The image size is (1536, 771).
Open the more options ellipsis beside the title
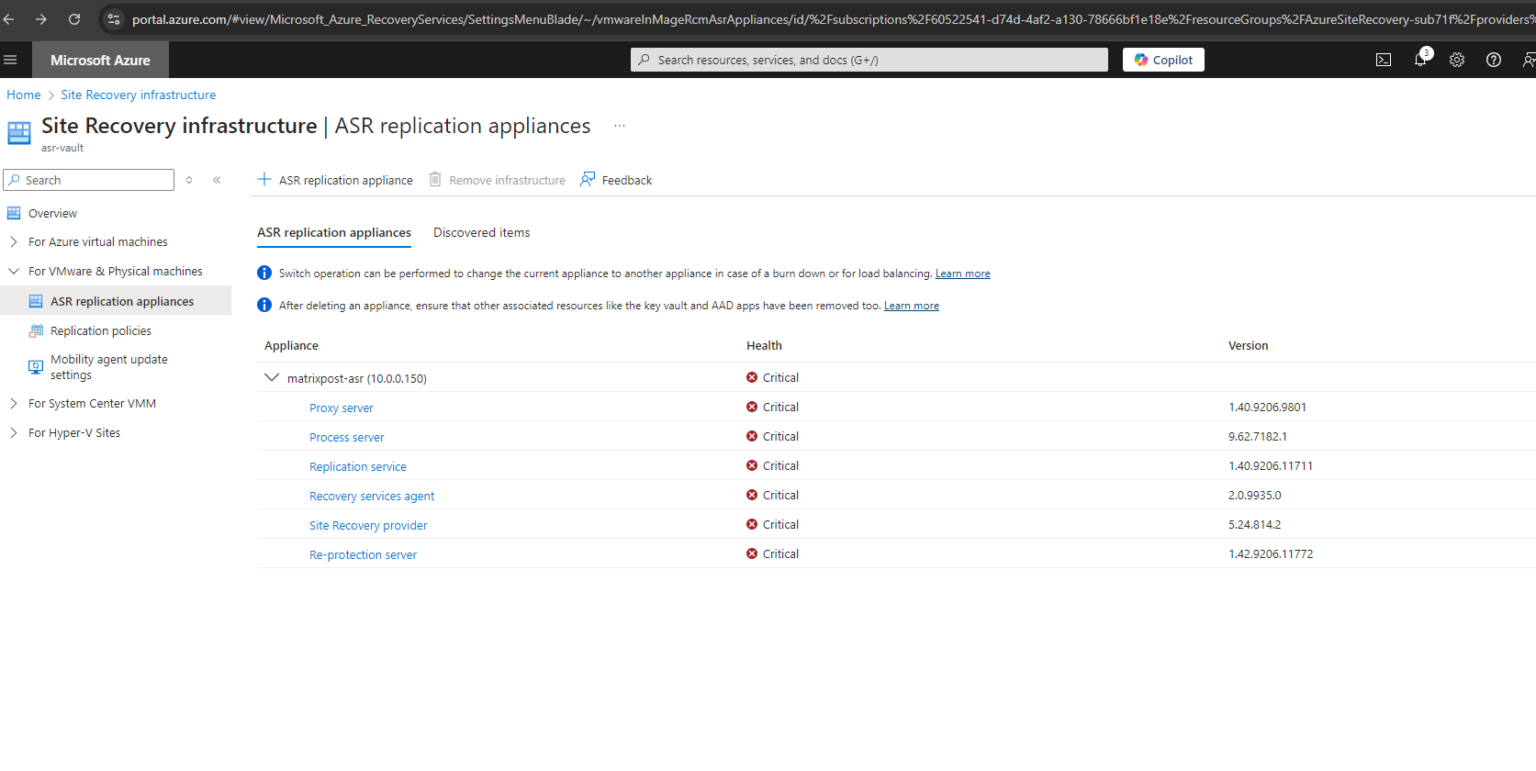click(620, 127)
